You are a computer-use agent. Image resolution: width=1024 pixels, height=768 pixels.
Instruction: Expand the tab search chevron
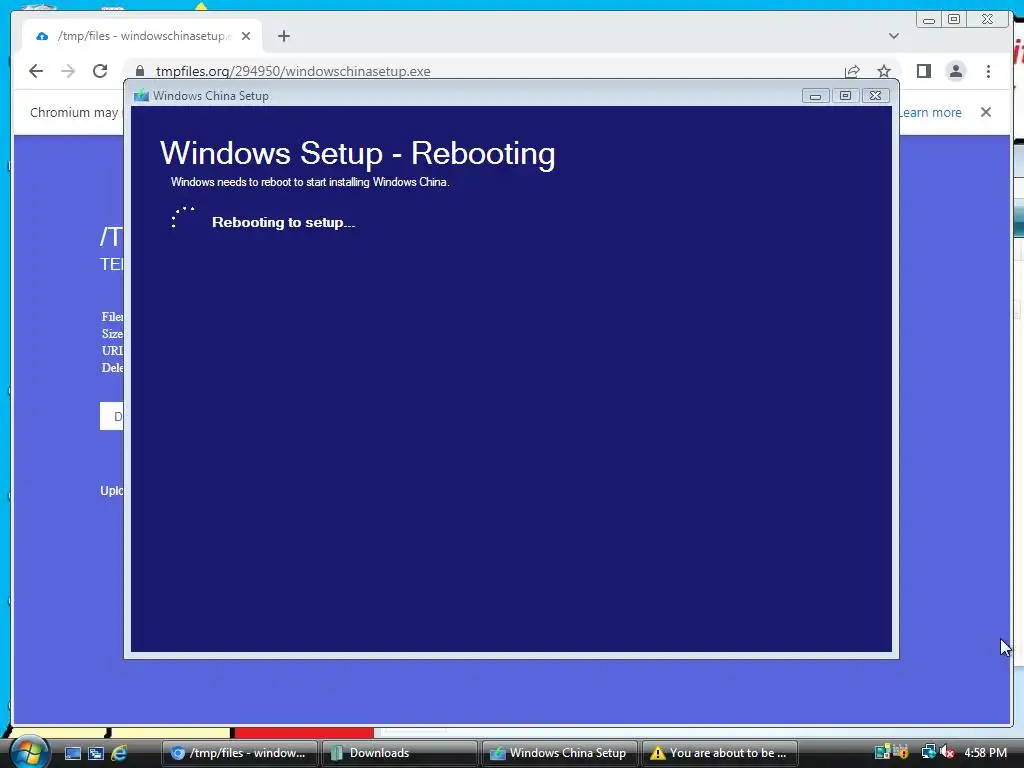click(x=894, y=36)
